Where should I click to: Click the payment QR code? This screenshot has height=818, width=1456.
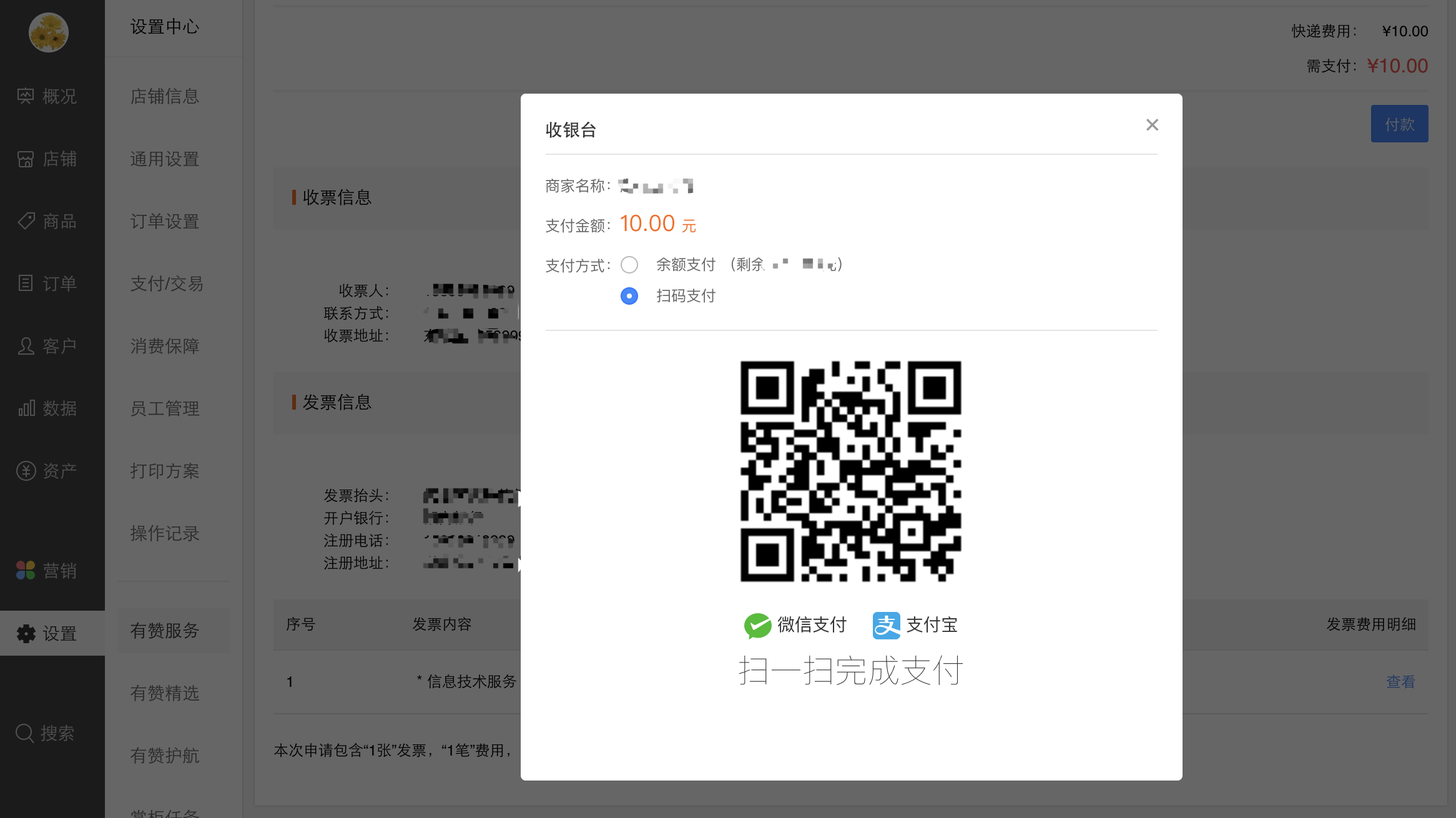click(850, 471)
